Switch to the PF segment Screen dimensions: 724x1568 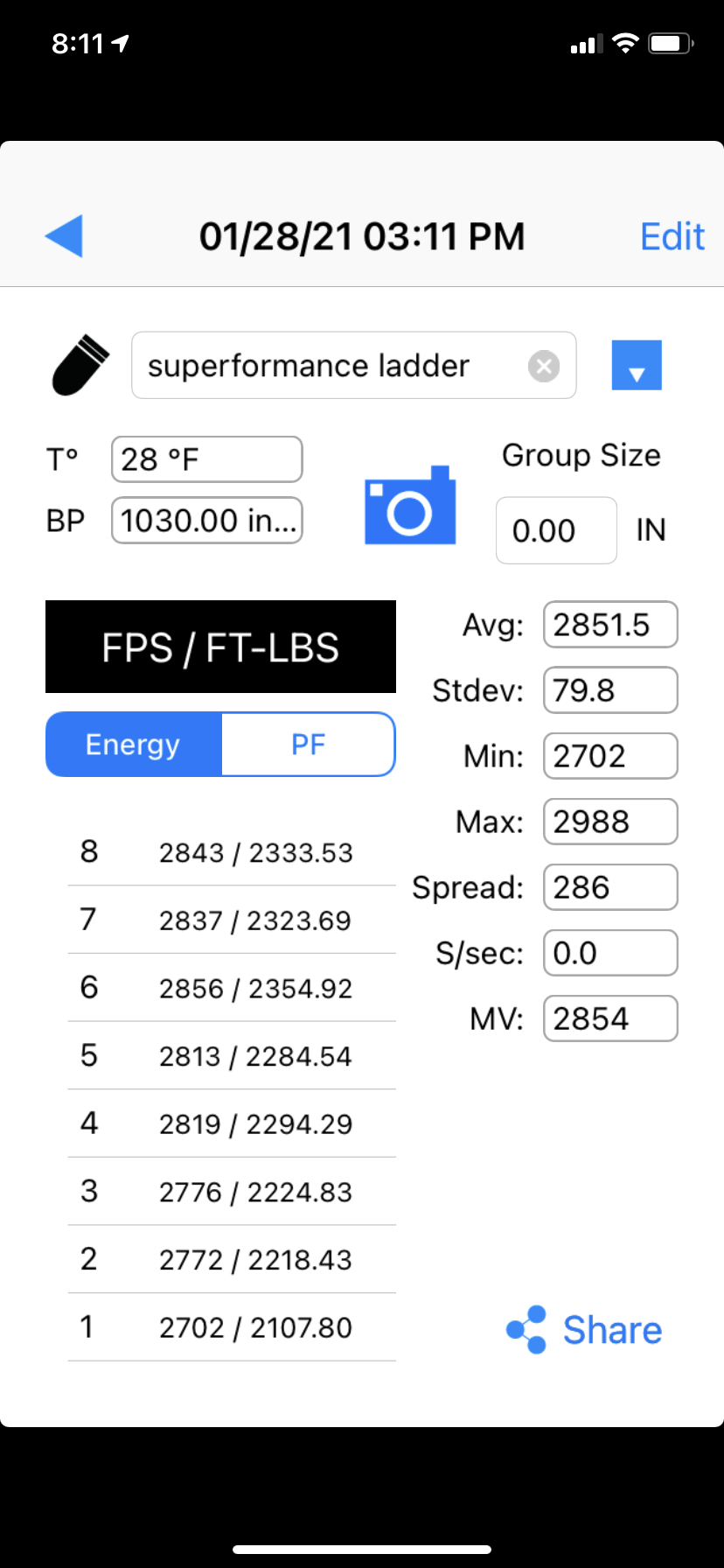(308, 745)
